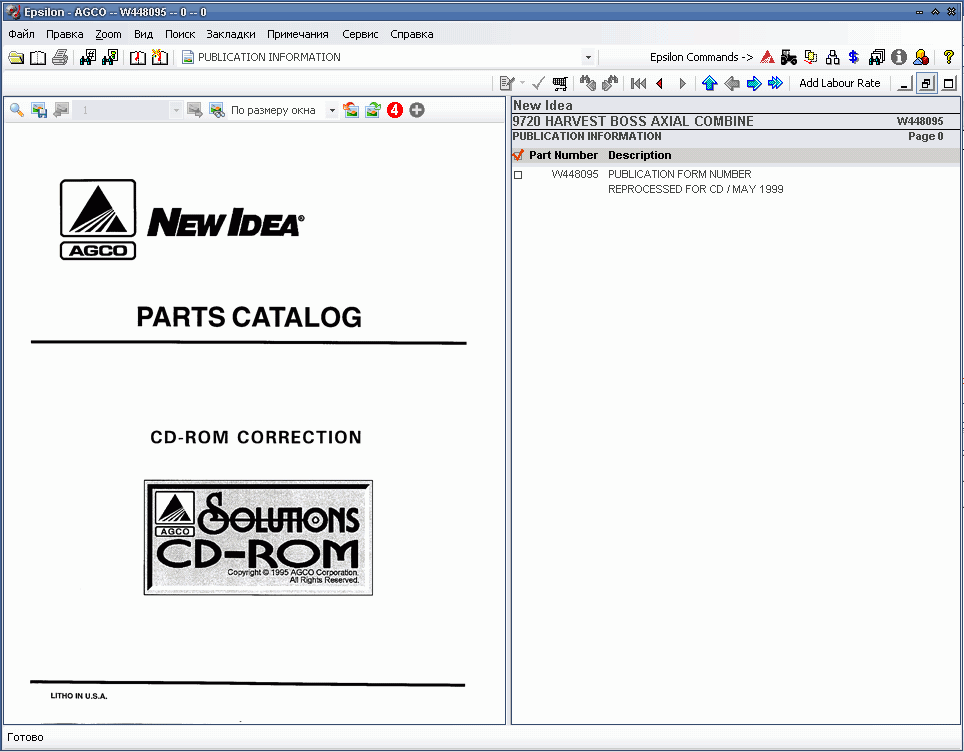
Task: Click the printer icon on the main toolbar
Action: (x=61, y=57)
